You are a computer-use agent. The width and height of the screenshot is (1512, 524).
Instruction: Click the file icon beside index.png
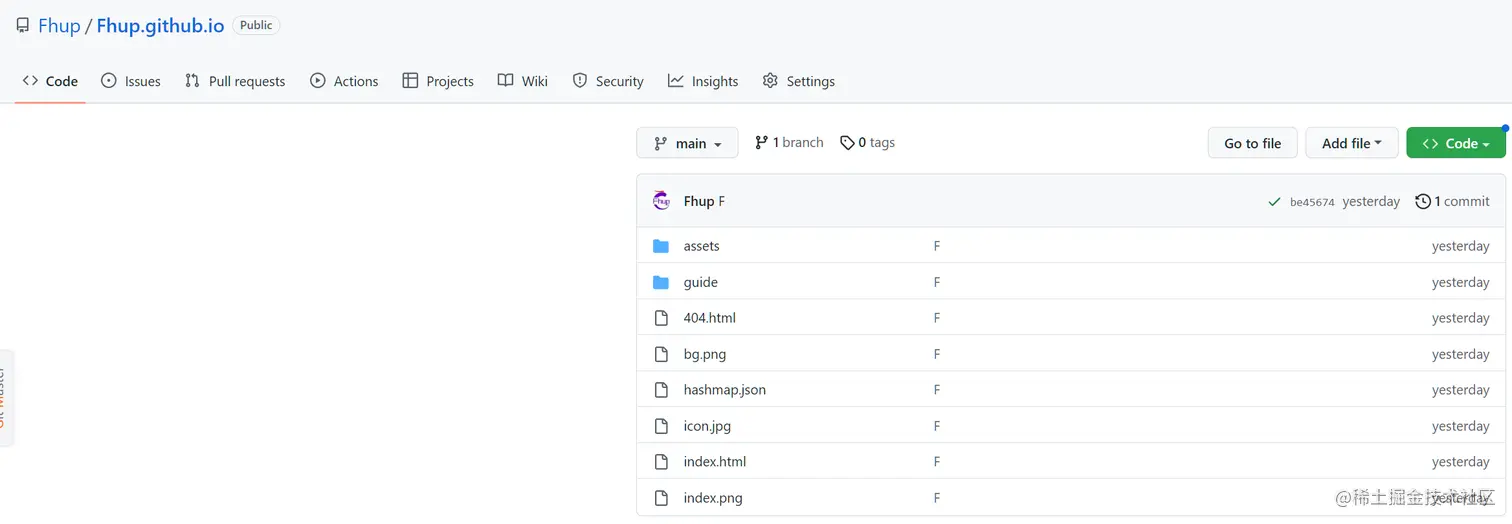click(661, 498)
